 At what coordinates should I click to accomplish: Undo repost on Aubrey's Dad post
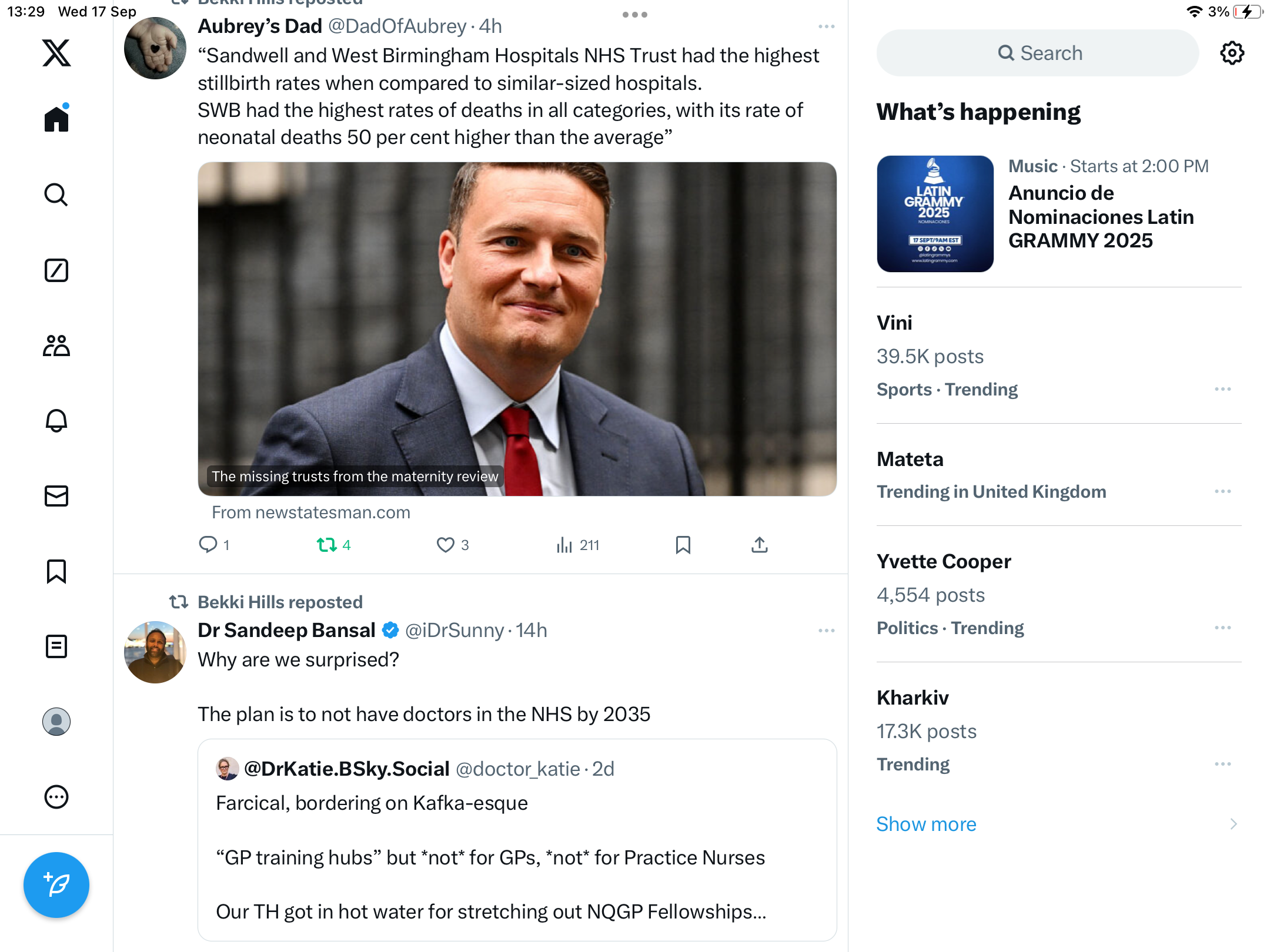click(327, 545)
